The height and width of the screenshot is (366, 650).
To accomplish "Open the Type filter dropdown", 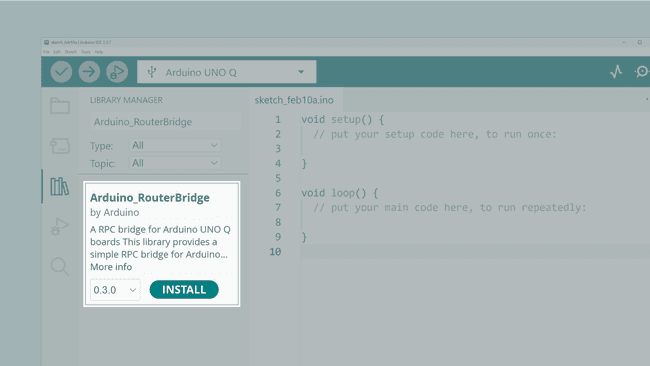I will click(175, 145).
